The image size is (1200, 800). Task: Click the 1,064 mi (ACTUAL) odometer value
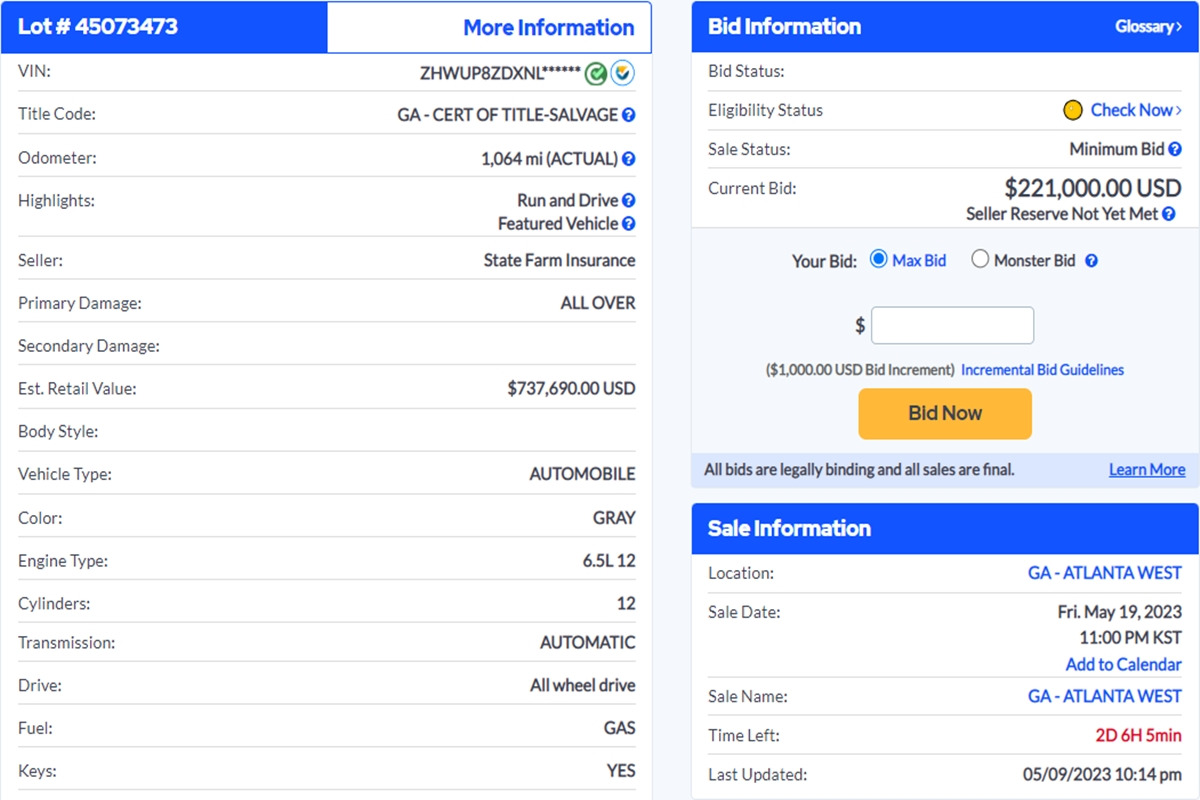549,158
